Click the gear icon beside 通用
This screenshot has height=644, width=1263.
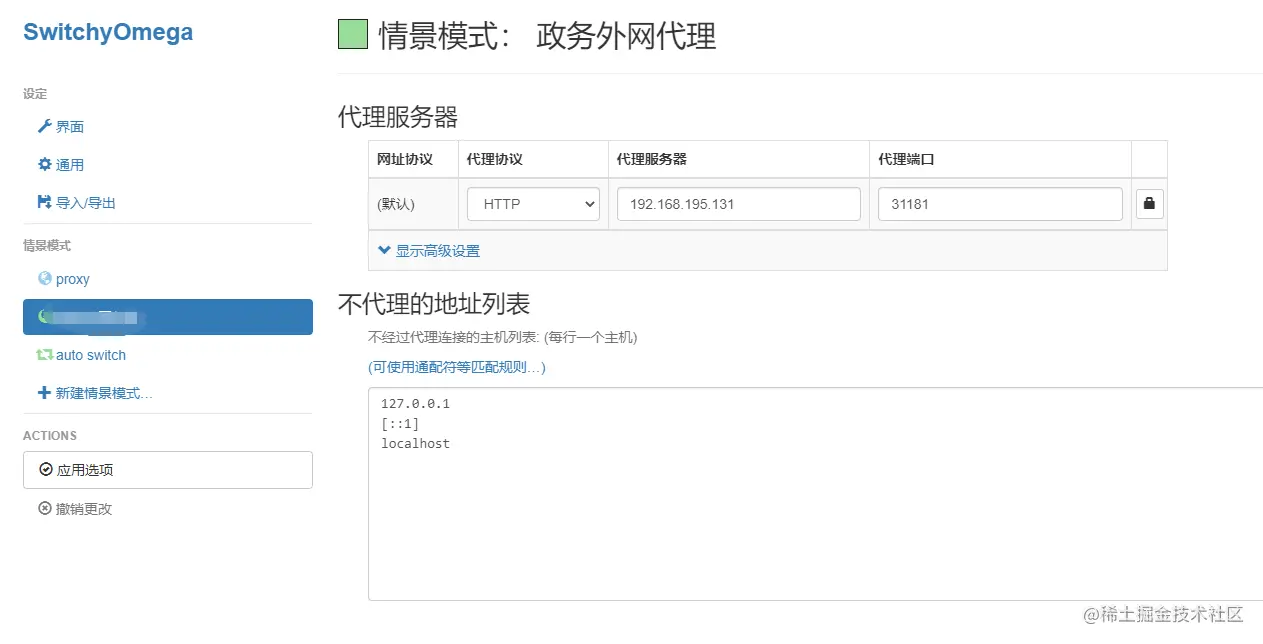pos(44,164)
